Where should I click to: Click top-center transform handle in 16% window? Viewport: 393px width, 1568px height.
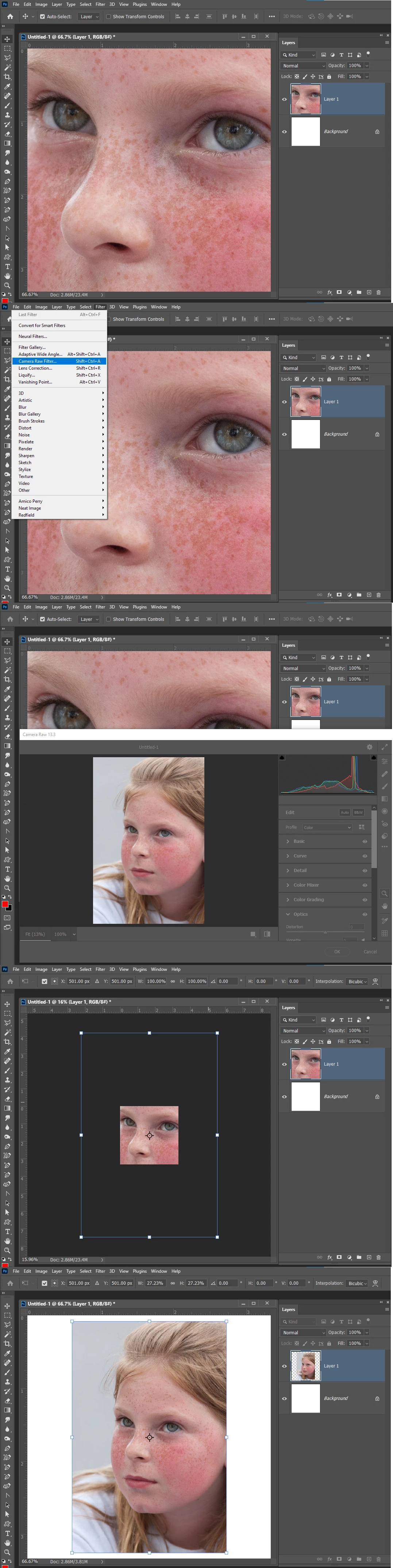[x=149, y=1033]
